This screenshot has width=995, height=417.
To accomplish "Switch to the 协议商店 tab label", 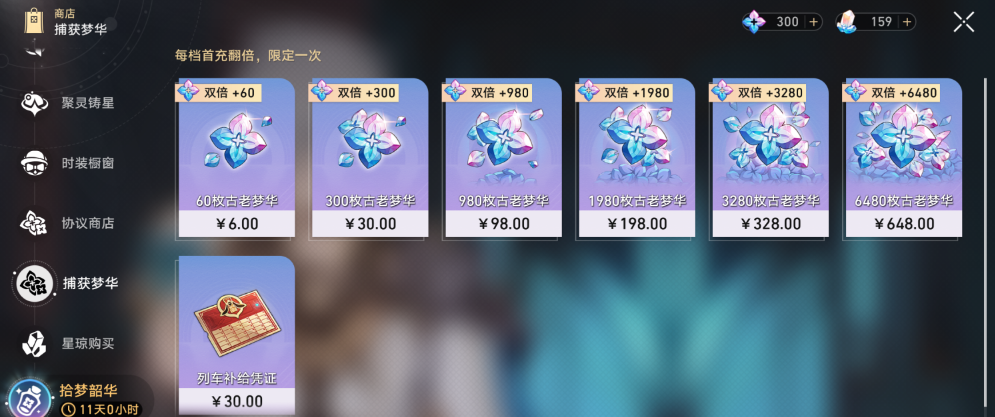I will 88,223.
